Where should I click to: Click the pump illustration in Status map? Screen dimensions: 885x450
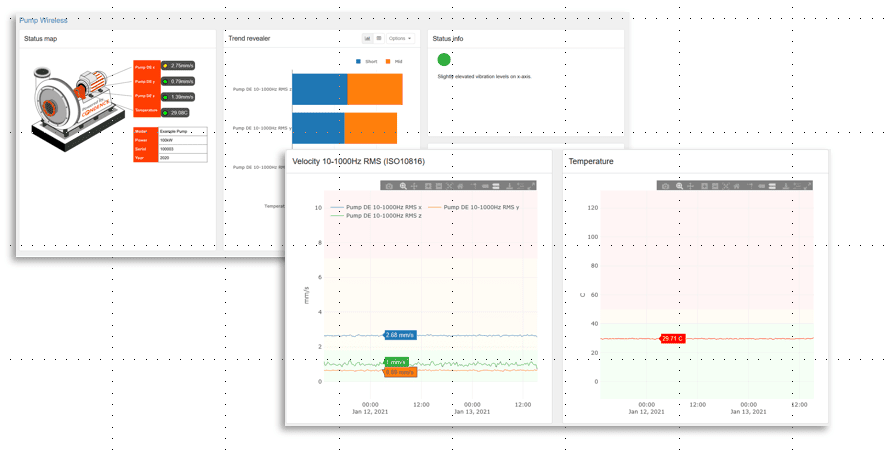75,105
